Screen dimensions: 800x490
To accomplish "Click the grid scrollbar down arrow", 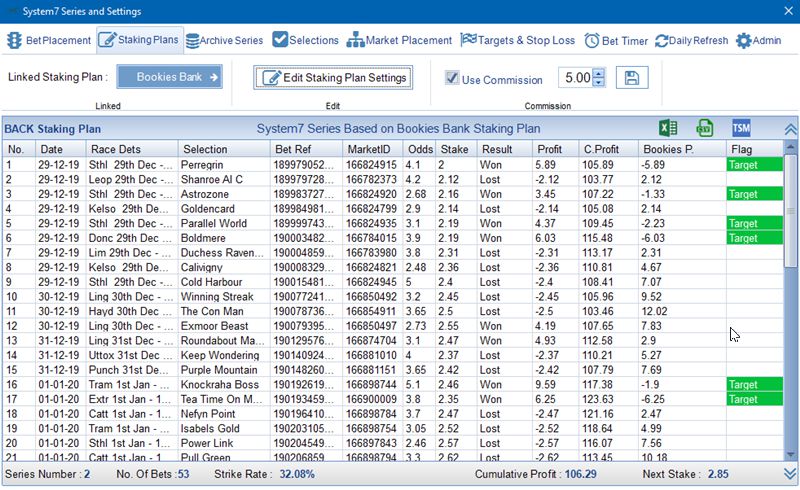I will point(791,454).
